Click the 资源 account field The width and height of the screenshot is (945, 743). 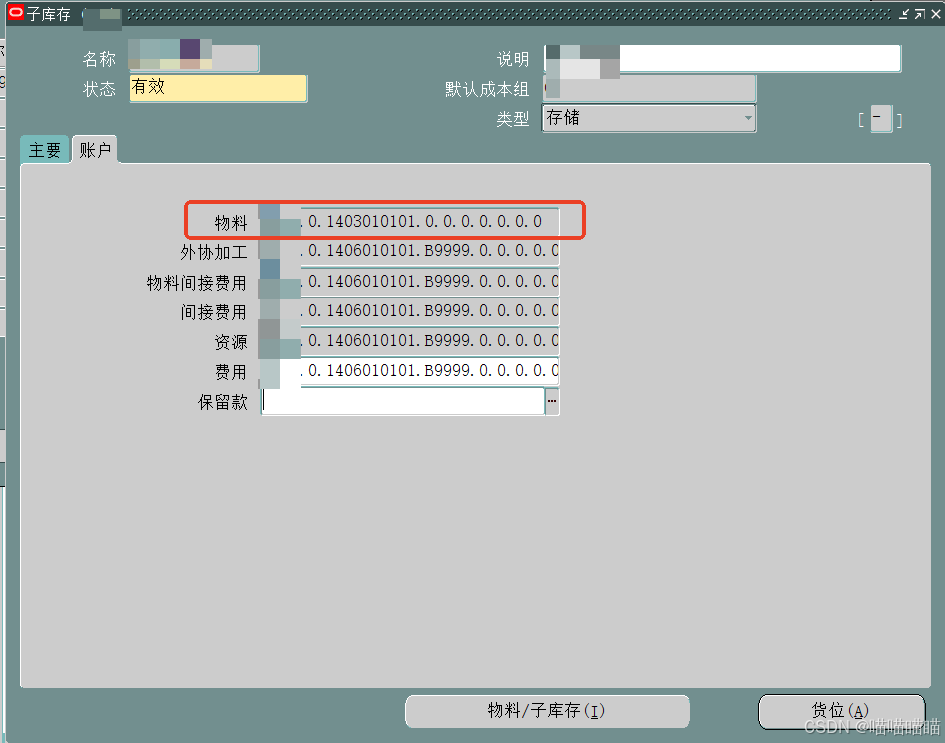point(410,340)
